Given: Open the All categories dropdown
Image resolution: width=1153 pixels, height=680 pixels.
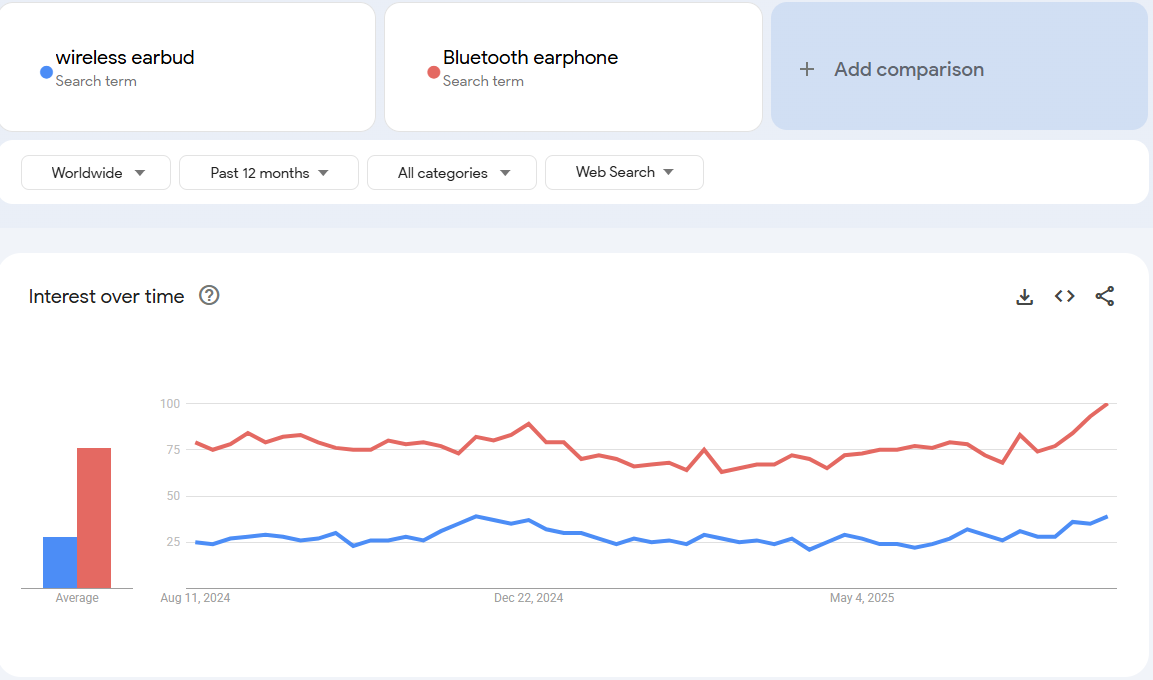Looking at the screenshot, I should pos(451,172).
